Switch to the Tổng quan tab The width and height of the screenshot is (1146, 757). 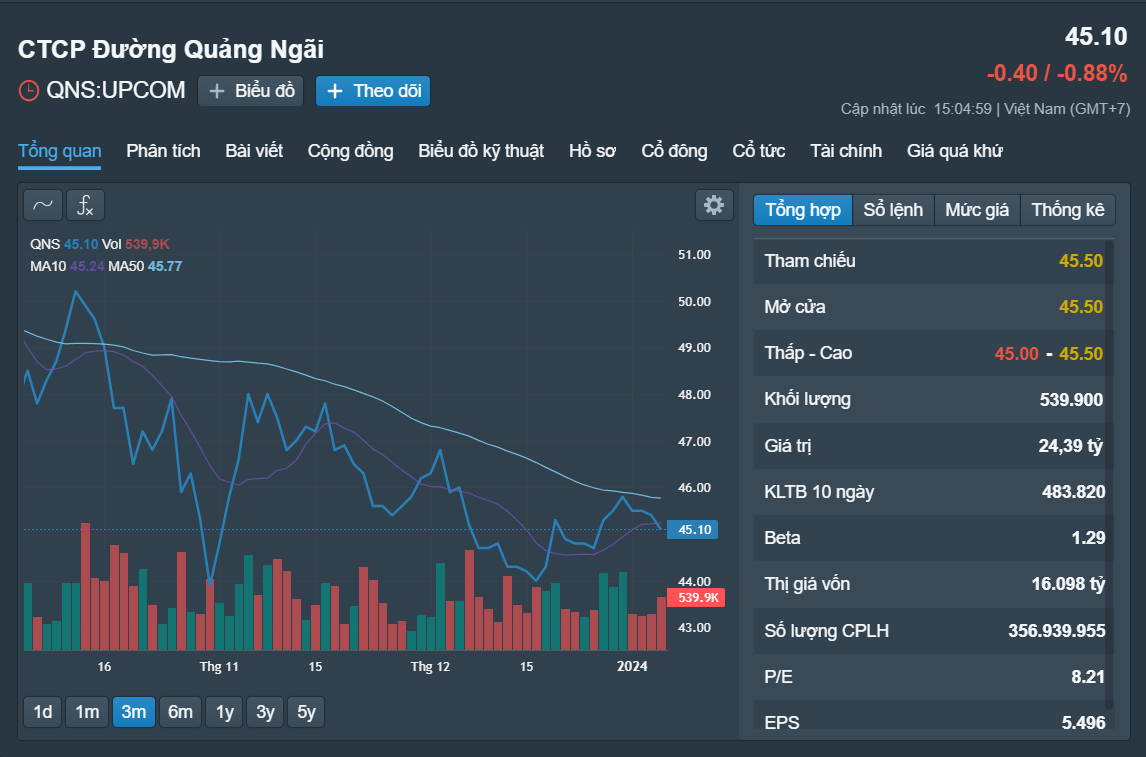tap(59, 151)
